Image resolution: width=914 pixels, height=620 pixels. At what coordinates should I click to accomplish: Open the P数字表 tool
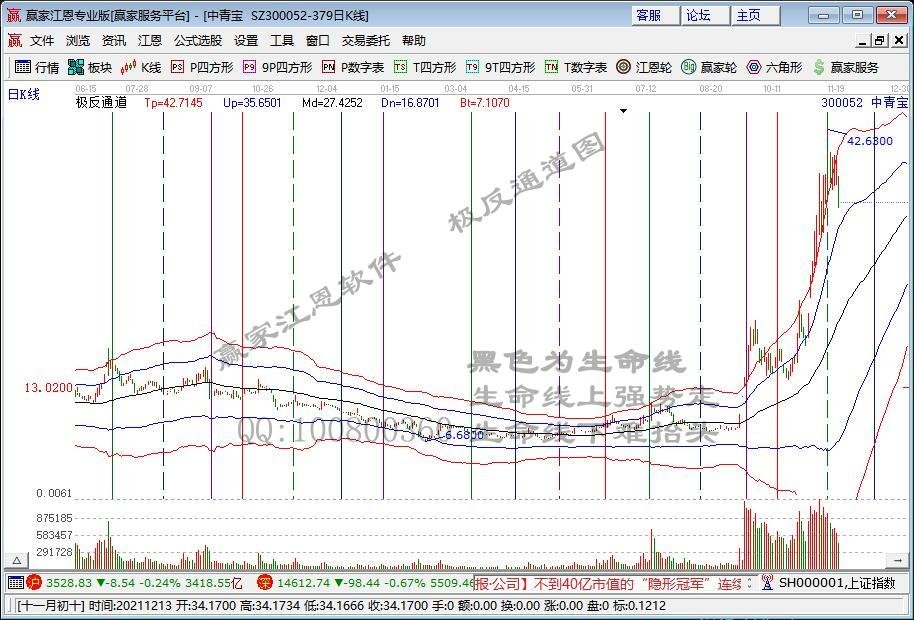click(353, 68)
